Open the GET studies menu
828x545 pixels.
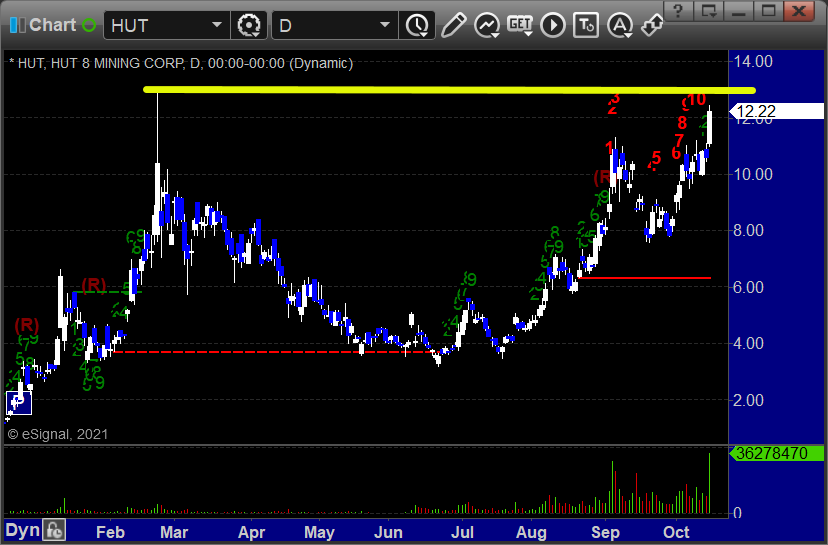pyautogui.click(x=520, y=25)
